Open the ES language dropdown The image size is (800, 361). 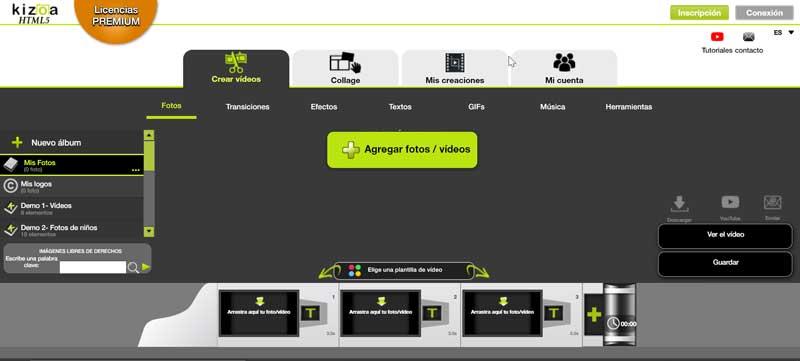pos(784,33)
